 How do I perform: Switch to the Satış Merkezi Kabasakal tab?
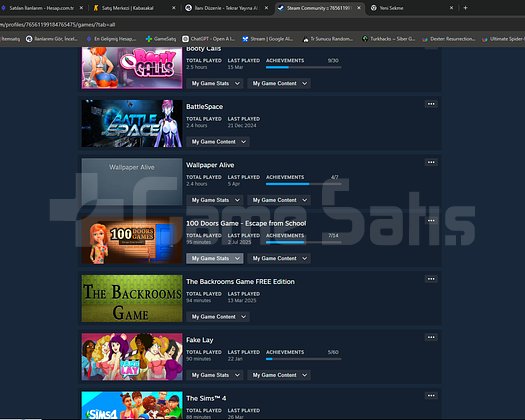[x=134, y=8]
